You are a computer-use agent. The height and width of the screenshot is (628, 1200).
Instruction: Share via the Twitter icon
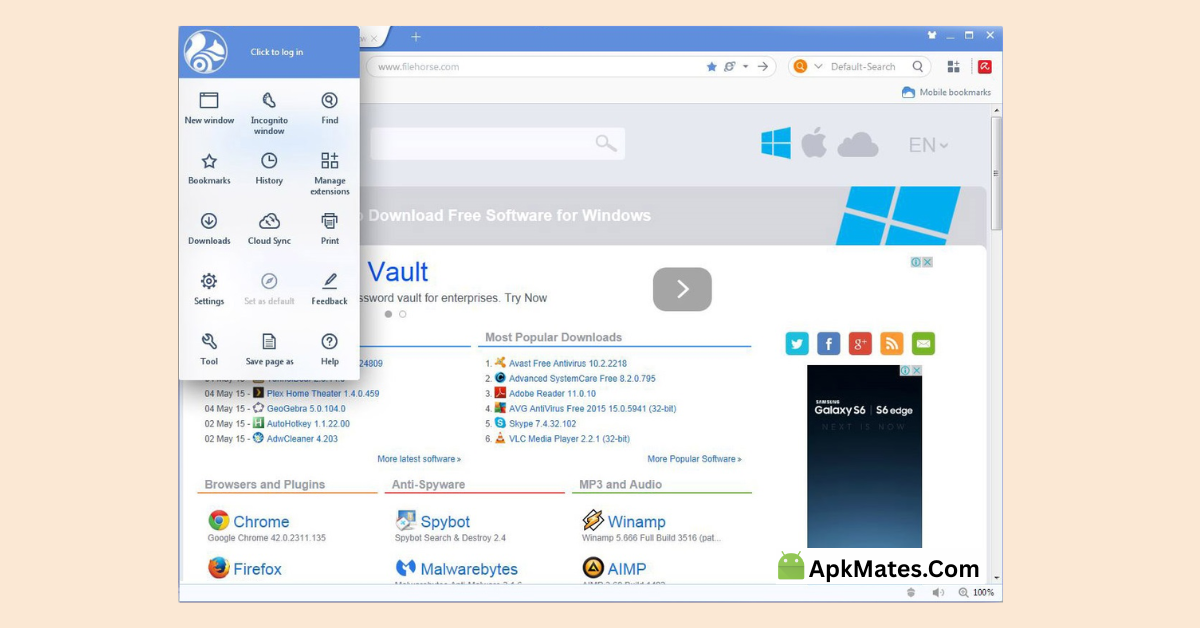point(796,343)
